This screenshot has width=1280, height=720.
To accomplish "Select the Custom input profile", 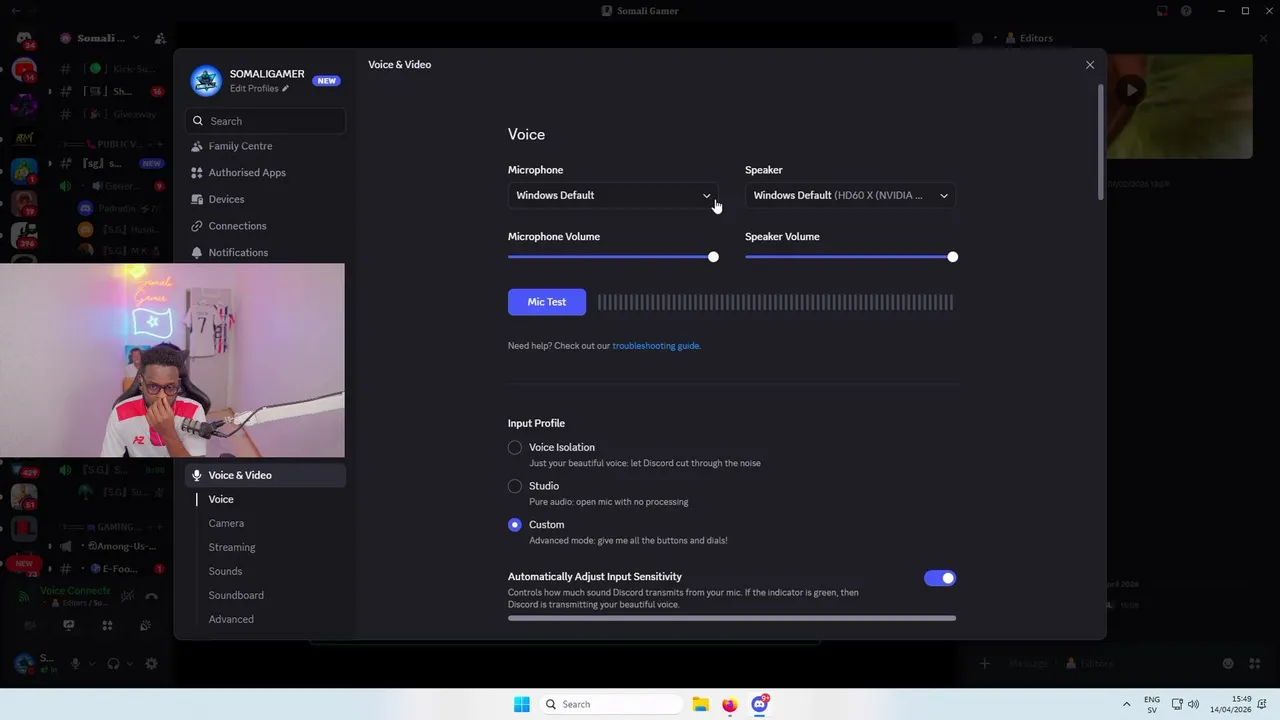I will (x=515, y=525).
